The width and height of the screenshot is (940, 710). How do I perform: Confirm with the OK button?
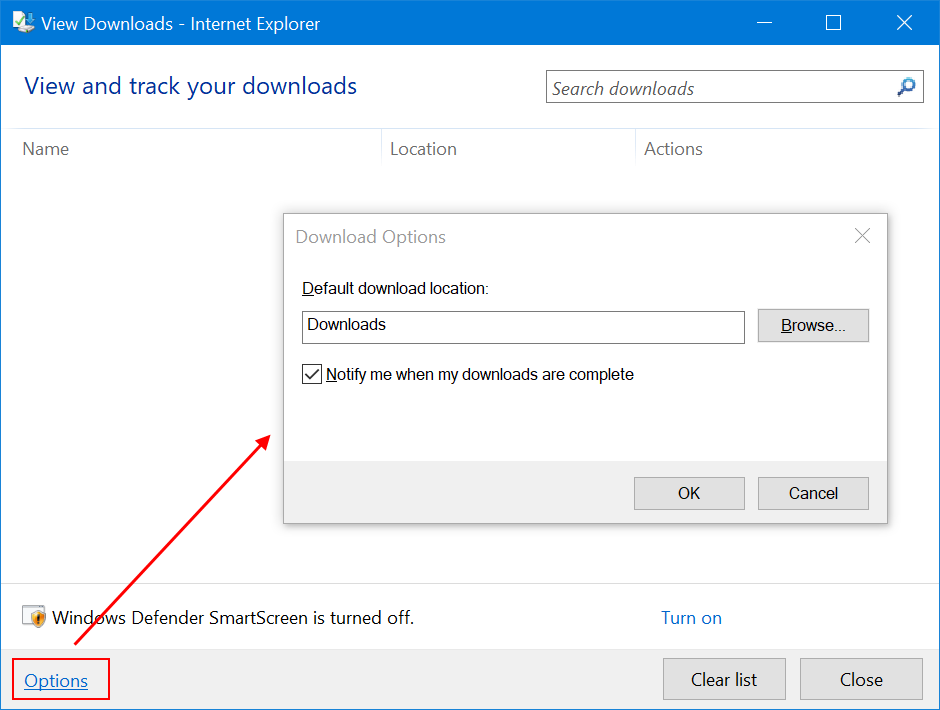point(689,493)
